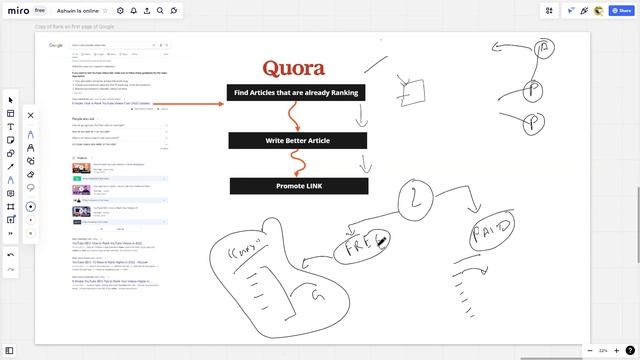This screenshot has height=360, width=640.
Task: Click the frame title above the board
Action: [74, 27]
